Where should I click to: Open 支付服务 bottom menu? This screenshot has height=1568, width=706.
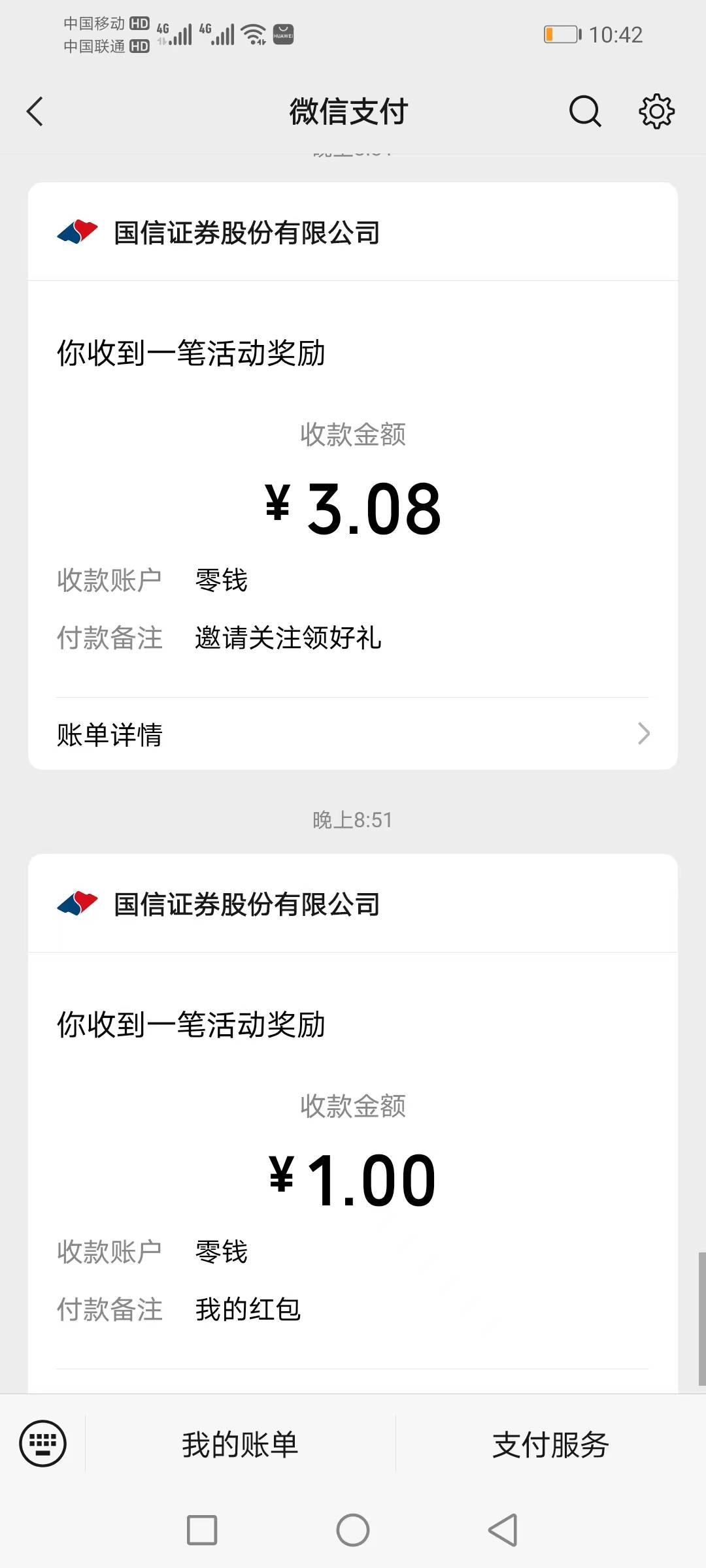[x=550, y=1444]
